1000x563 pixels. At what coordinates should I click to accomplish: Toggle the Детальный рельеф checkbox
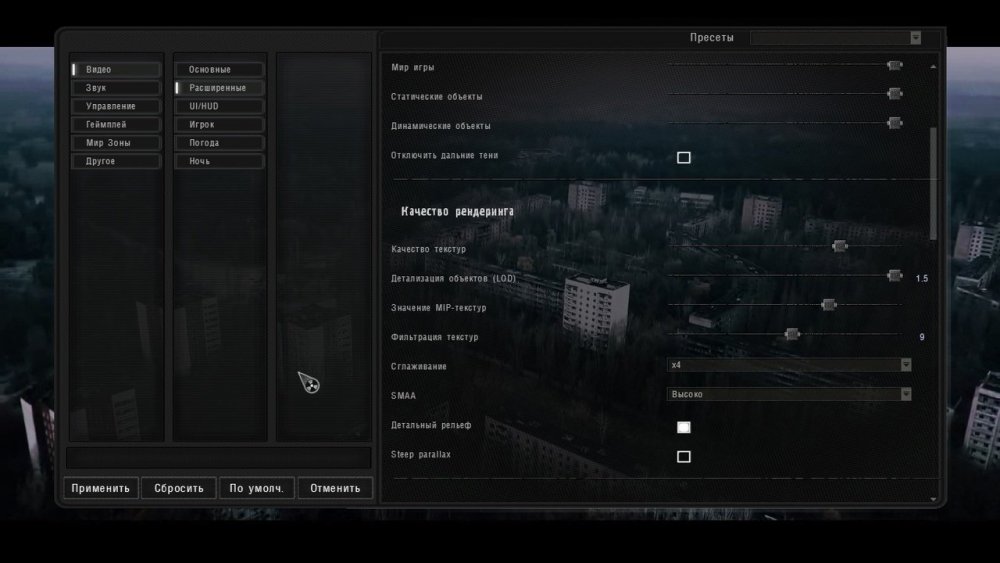tap(684, 427)
